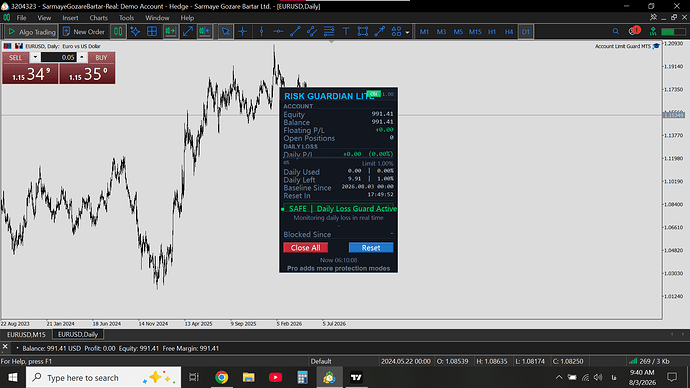The image size is (690, 388).
Task: Click the red Close All button
Action: (x=305, y=248)
